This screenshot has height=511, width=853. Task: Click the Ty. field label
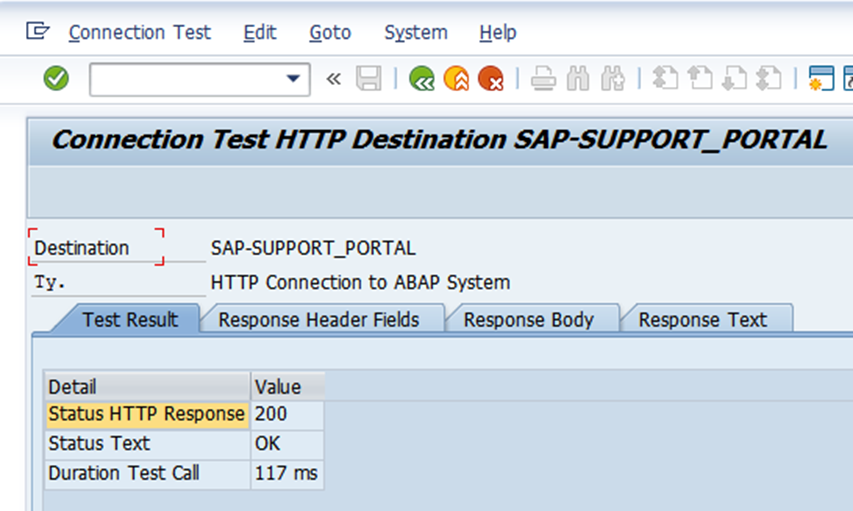pos(50,282)
